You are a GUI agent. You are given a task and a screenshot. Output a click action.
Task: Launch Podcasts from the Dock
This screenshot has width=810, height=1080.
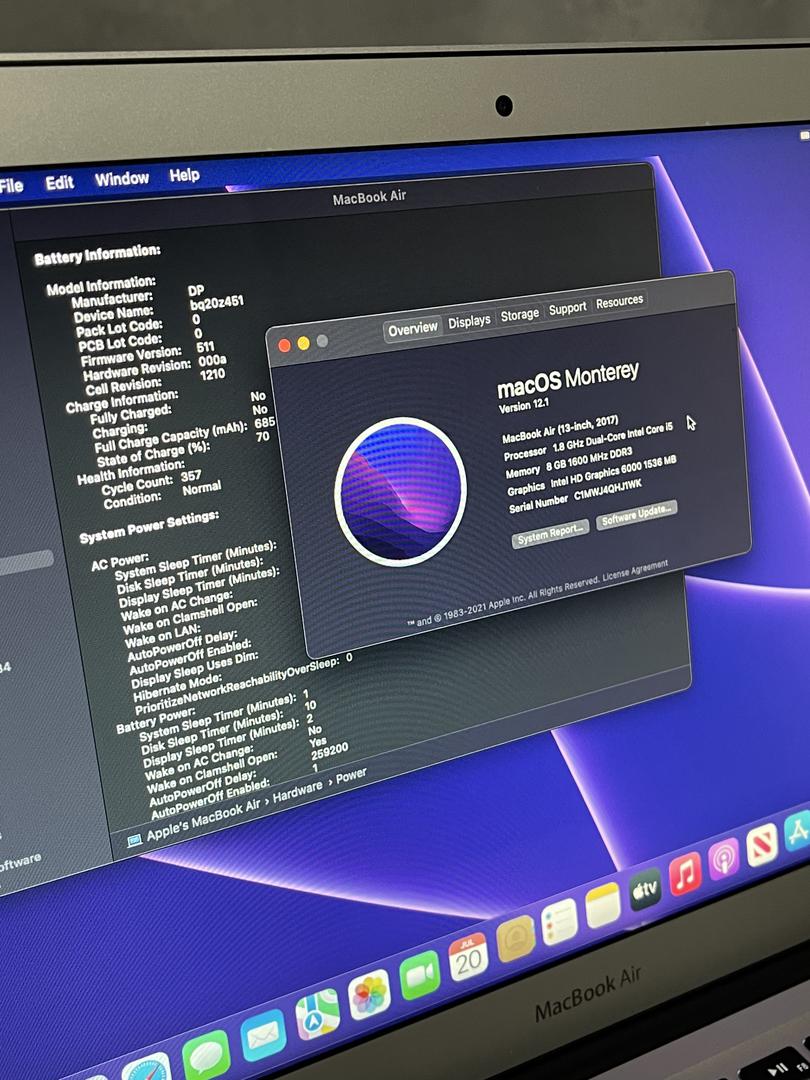tap(724, 859)
